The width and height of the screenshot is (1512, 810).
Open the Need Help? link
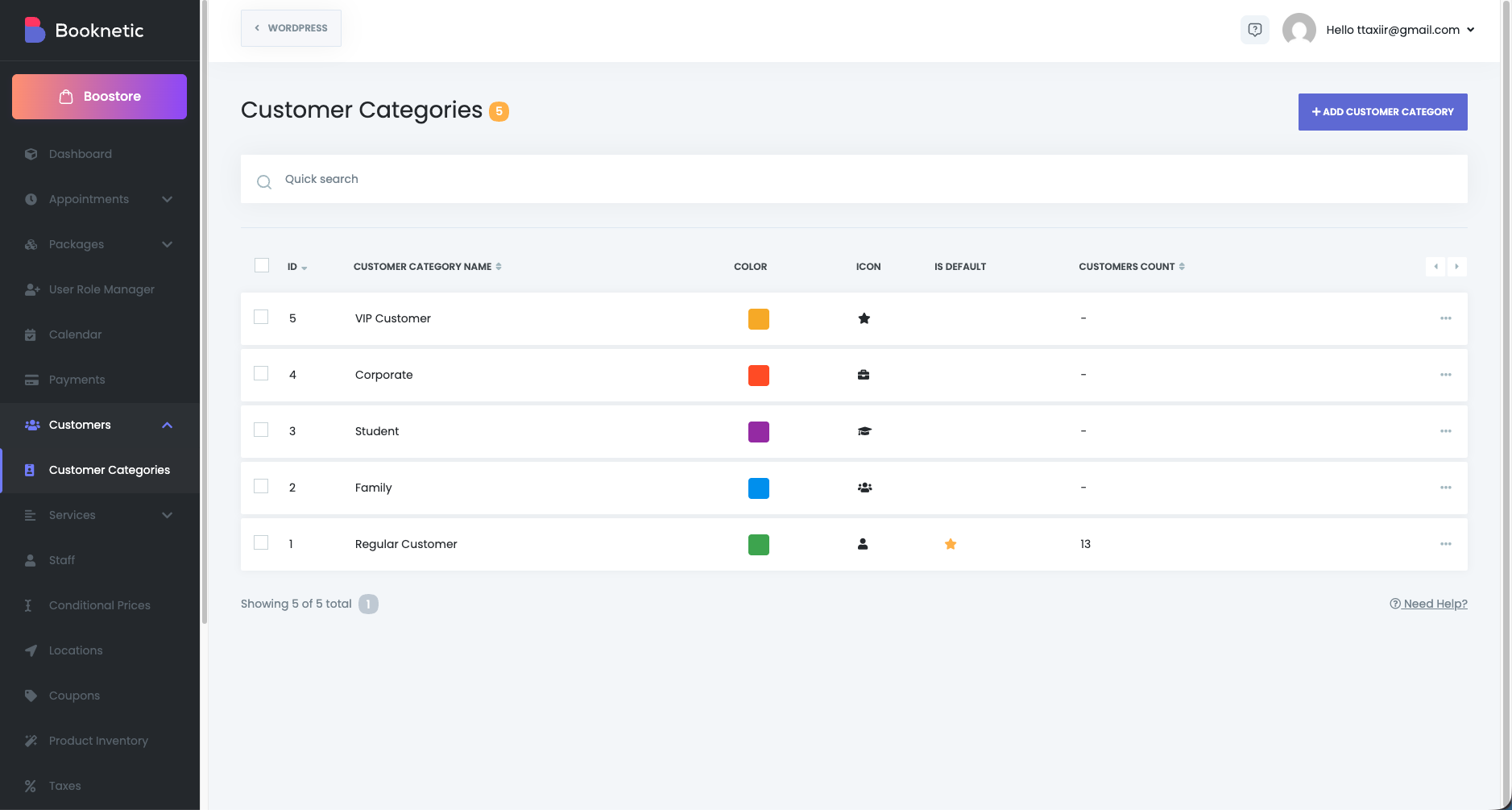tap(1428, 604)
